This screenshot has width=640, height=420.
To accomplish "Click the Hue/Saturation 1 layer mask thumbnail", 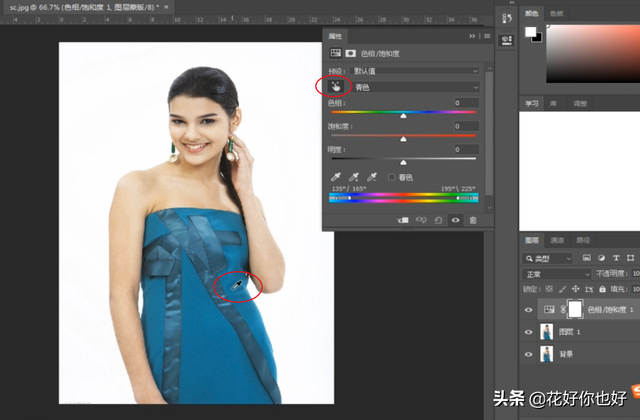I will [x=575, y=309].
